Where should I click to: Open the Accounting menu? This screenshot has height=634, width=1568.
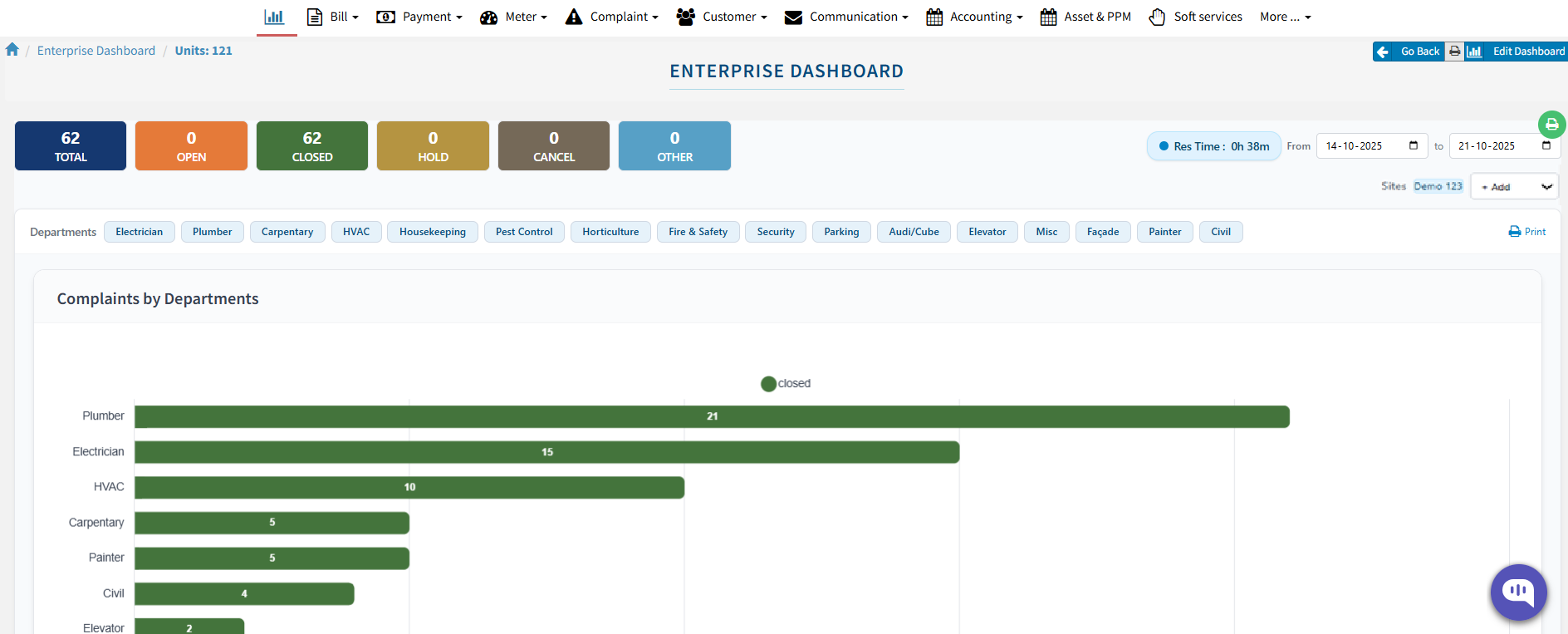974,17
